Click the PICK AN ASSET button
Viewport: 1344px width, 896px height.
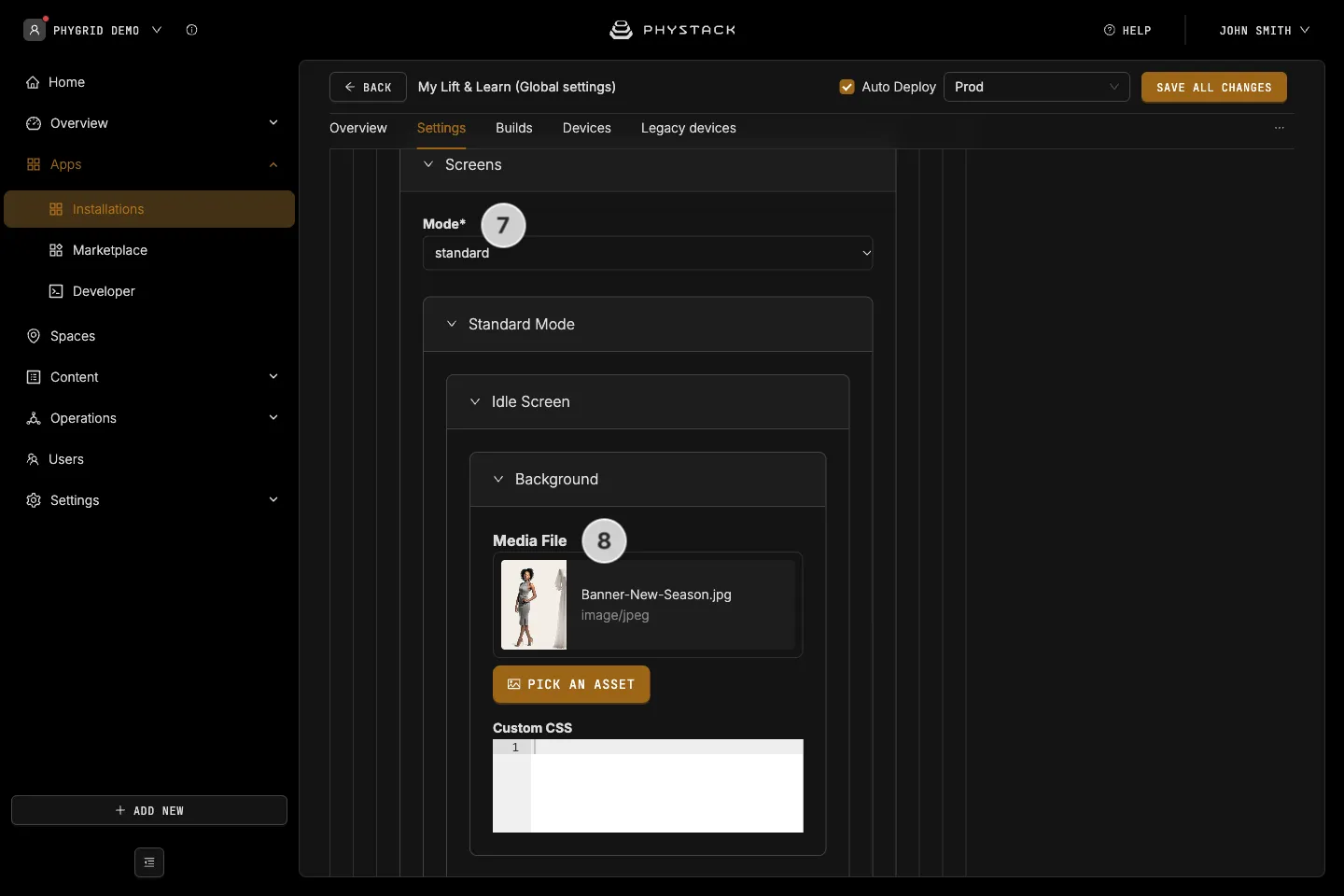pos(571,684)
